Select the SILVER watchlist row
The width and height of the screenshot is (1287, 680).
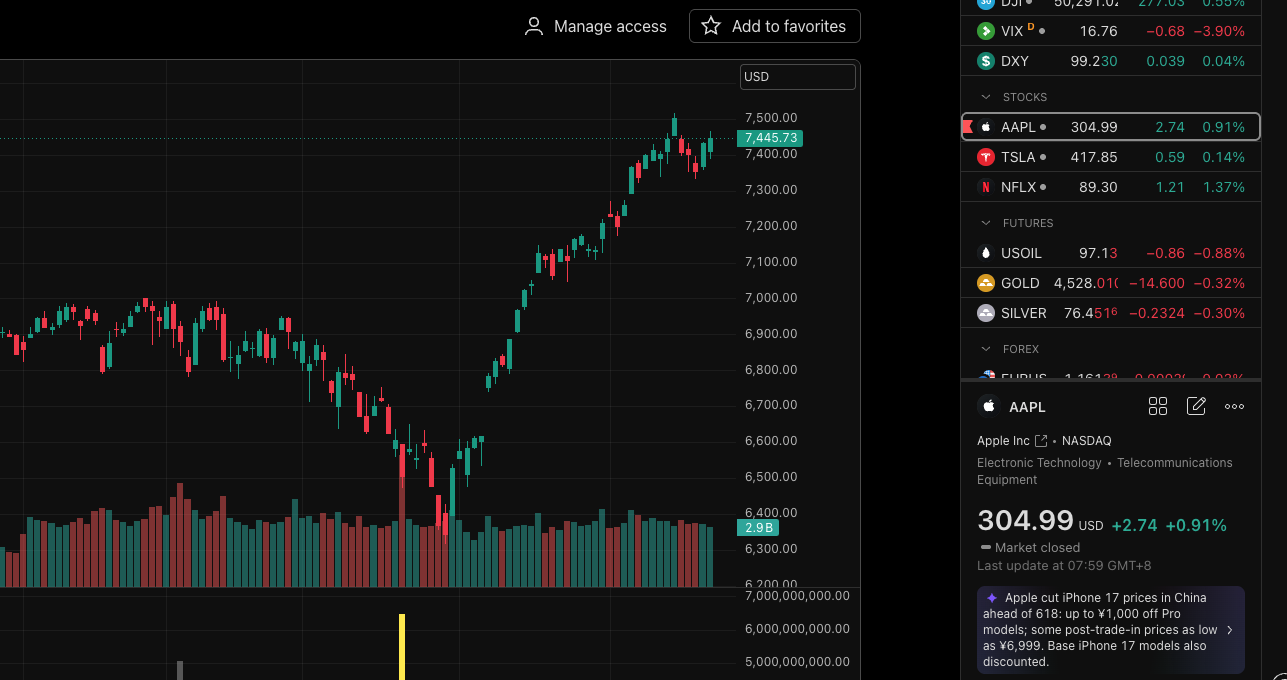point(1110,313)
